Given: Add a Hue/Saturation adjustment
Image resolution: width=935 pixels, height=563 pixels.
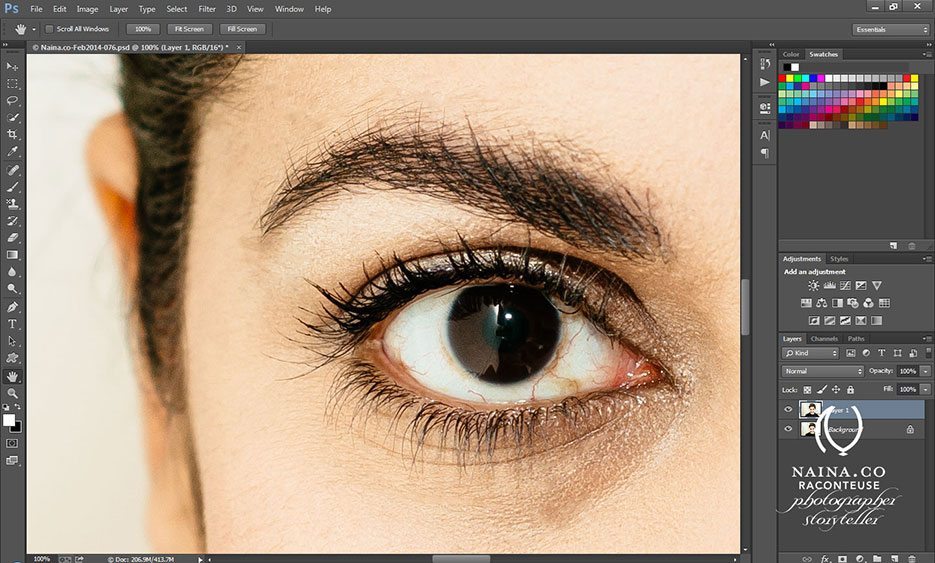Looking at the screenshot, I should 806,303.
